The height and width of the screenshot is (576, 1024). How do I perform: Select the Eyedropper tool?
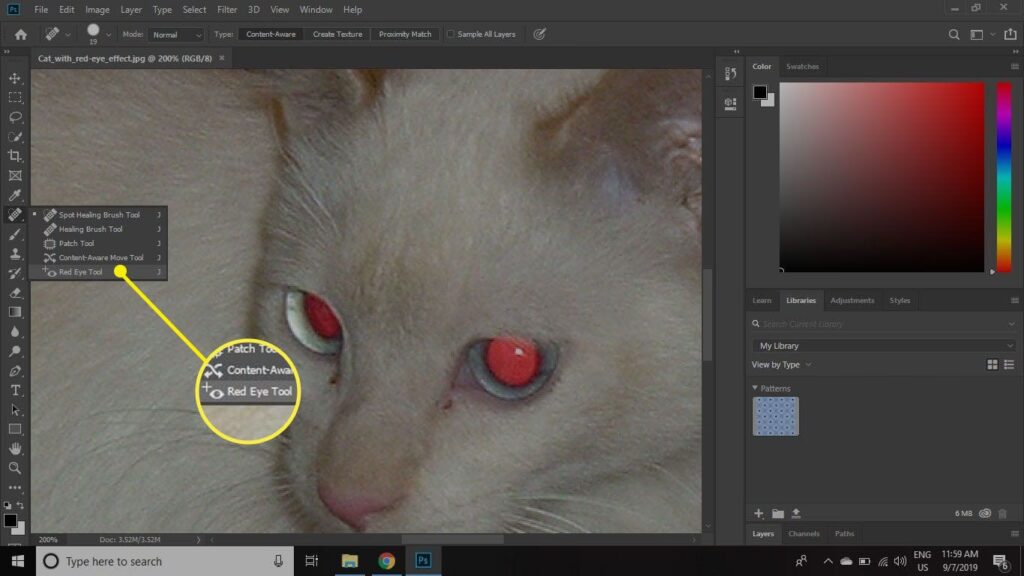click(15, 195)
